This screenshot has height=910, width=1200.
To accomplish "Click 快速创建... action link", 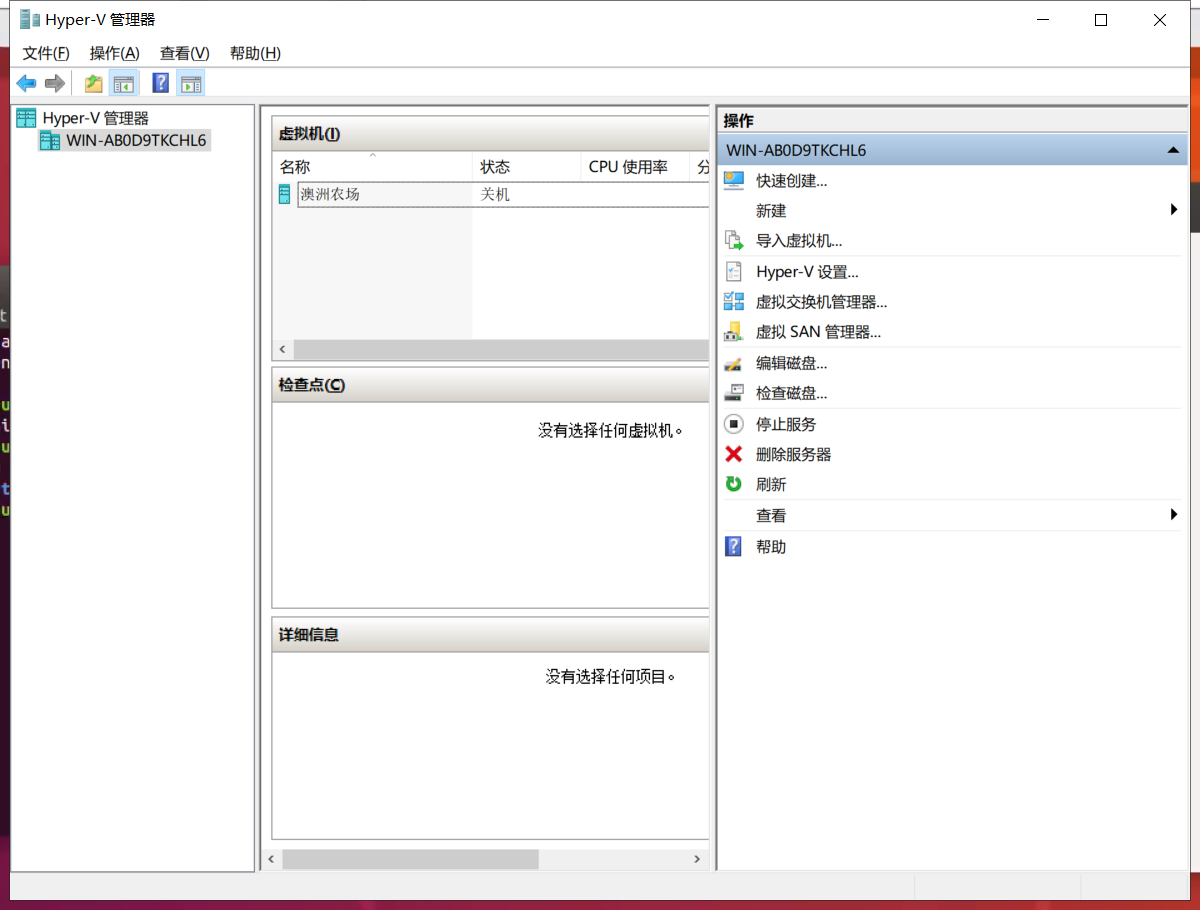I will click(792, 181).
